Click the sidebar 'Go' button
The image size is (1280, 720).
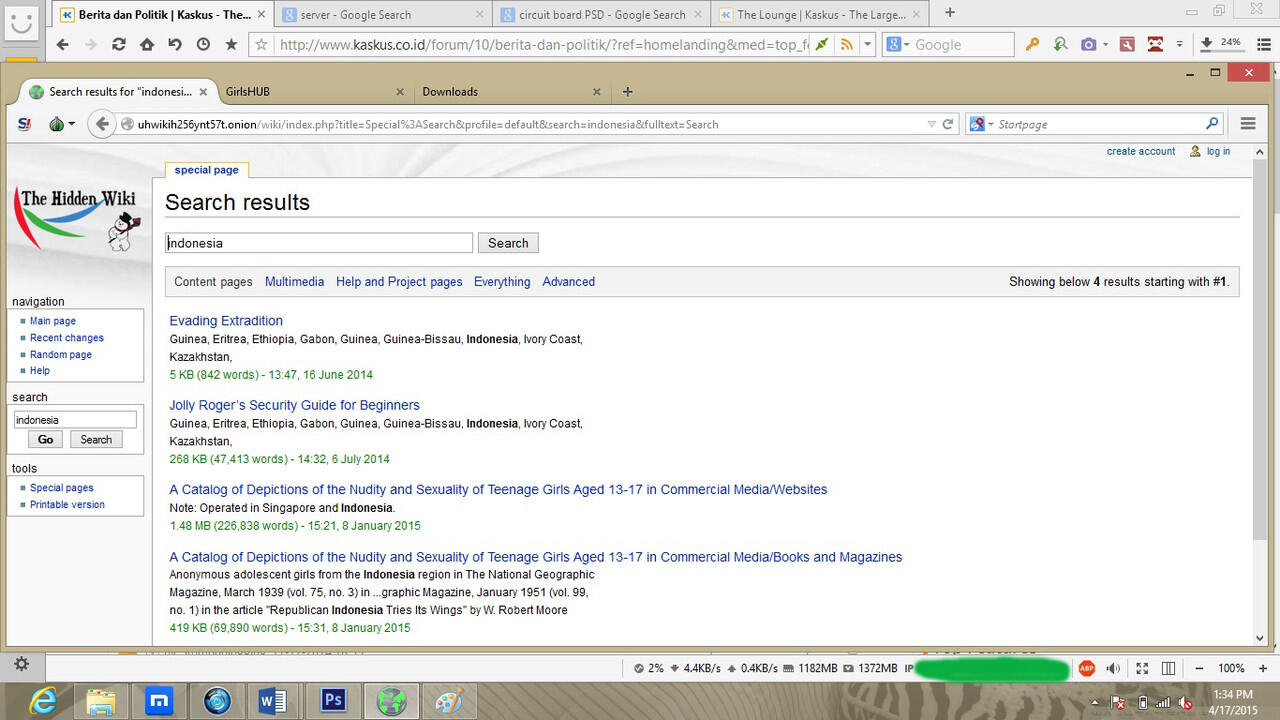point(45,439)
